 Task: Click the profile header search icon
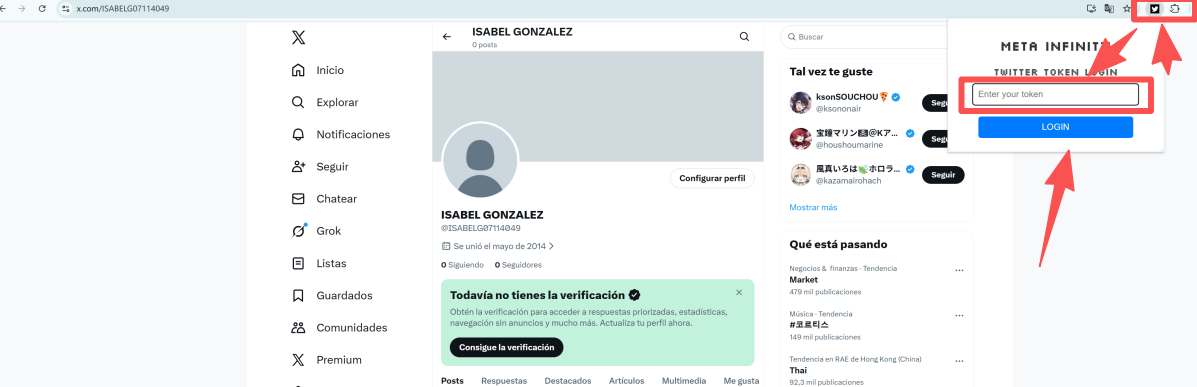pyautogui.click(x=744, y=37)
